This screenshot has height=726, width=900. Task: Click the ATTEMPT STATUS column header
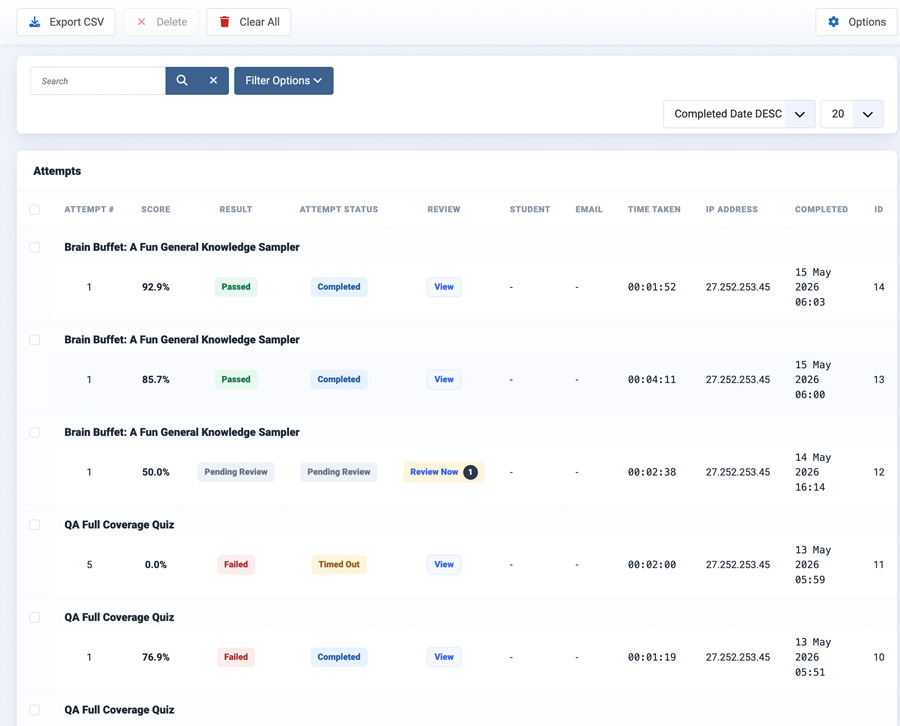pos(339,209)
